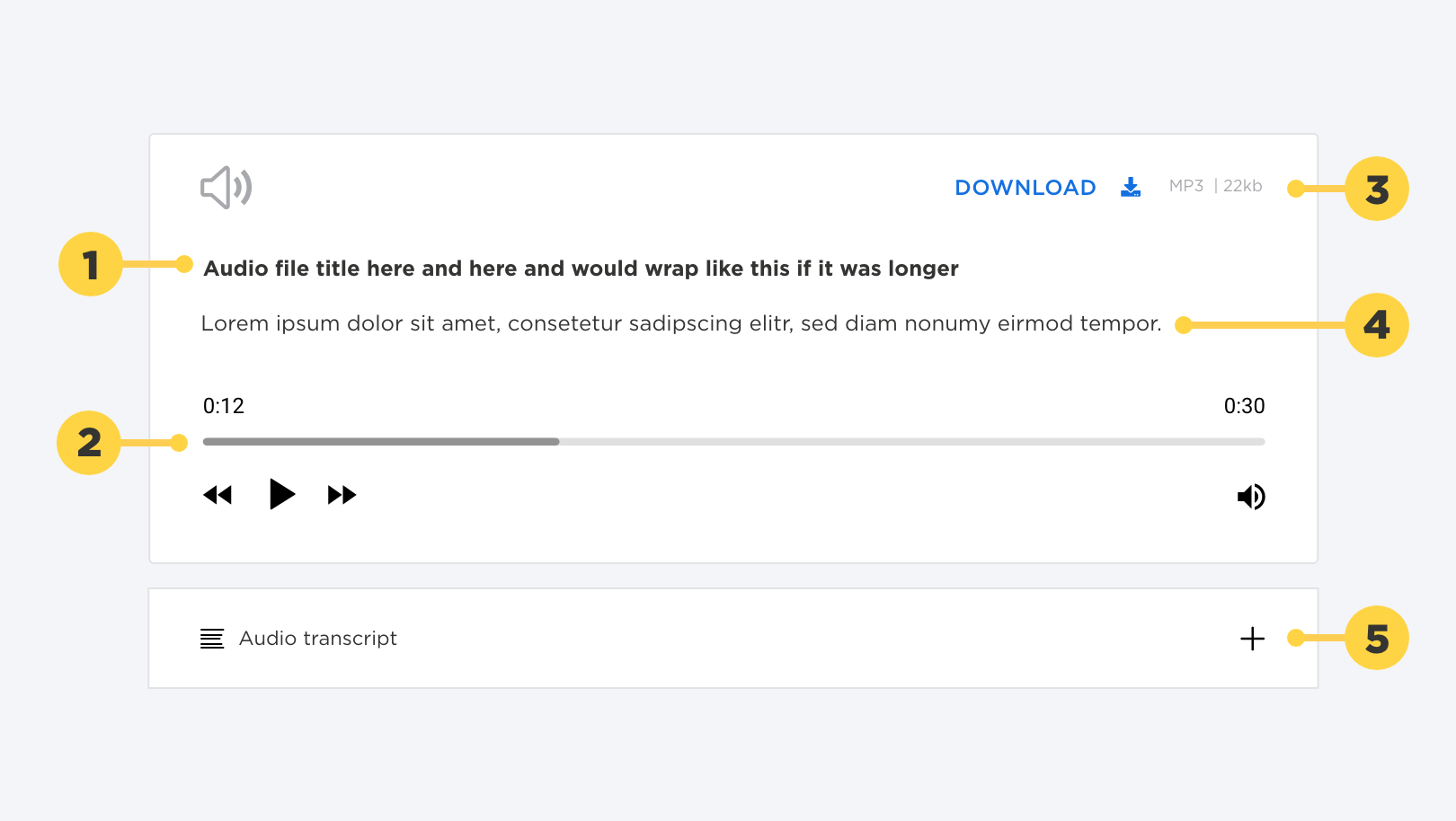1456x821 pixels.
Task: Click the callout number 5 marker
Action: [x=1377, y=639]
